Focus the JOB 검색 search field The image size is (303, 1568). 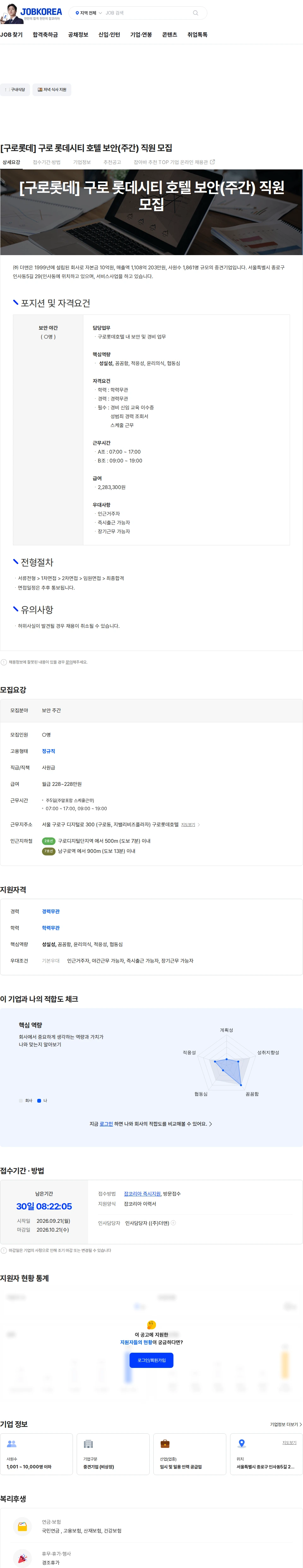click(x=146, y=13)
